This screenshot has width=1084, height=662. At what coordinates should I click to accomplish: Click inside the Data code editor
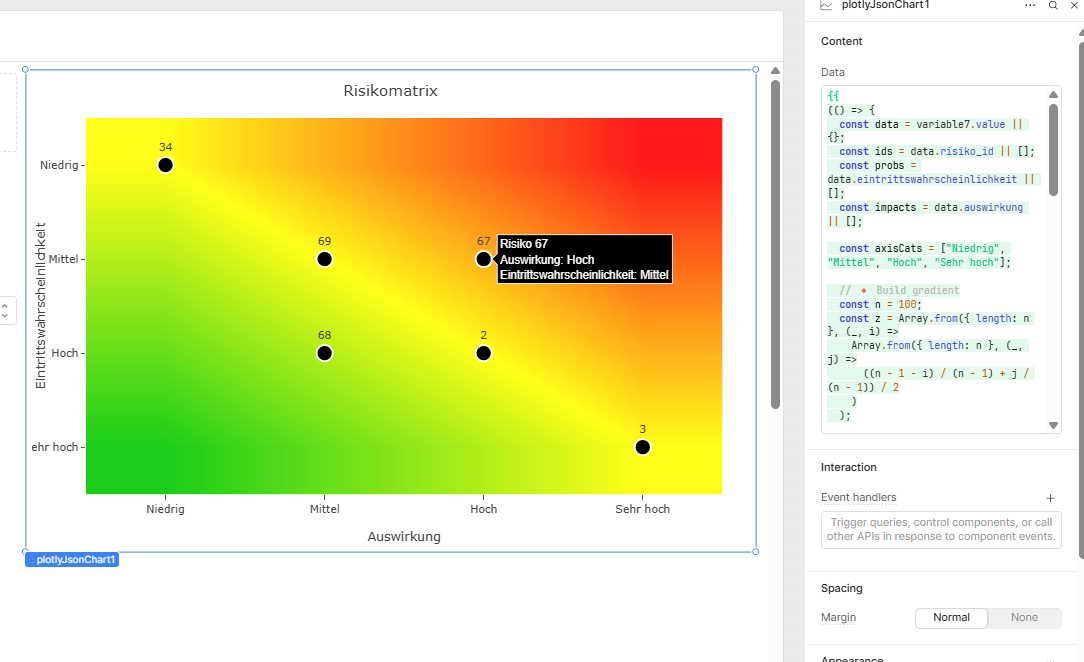930,260
